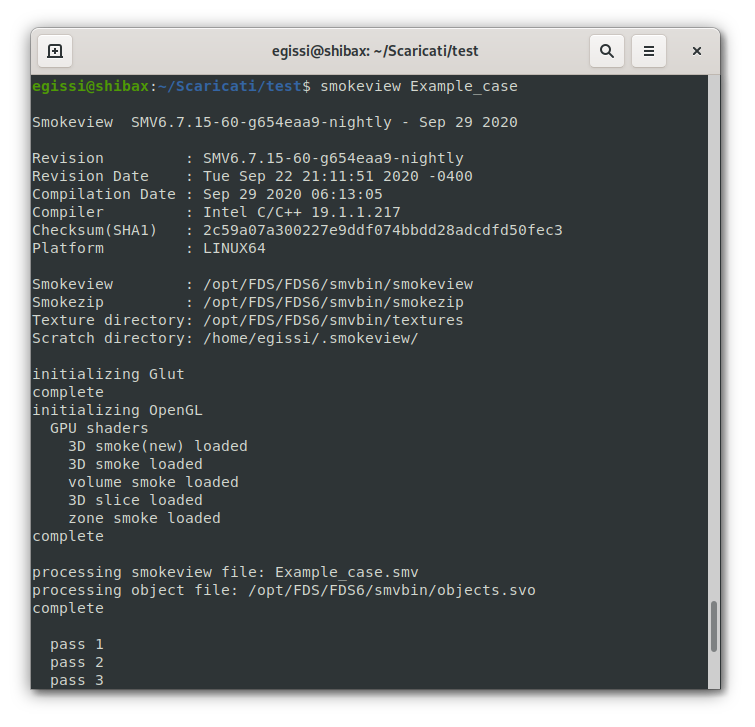Screen dimensions: 755x727
Task: Close the terminal window
Action: (696, 51)
